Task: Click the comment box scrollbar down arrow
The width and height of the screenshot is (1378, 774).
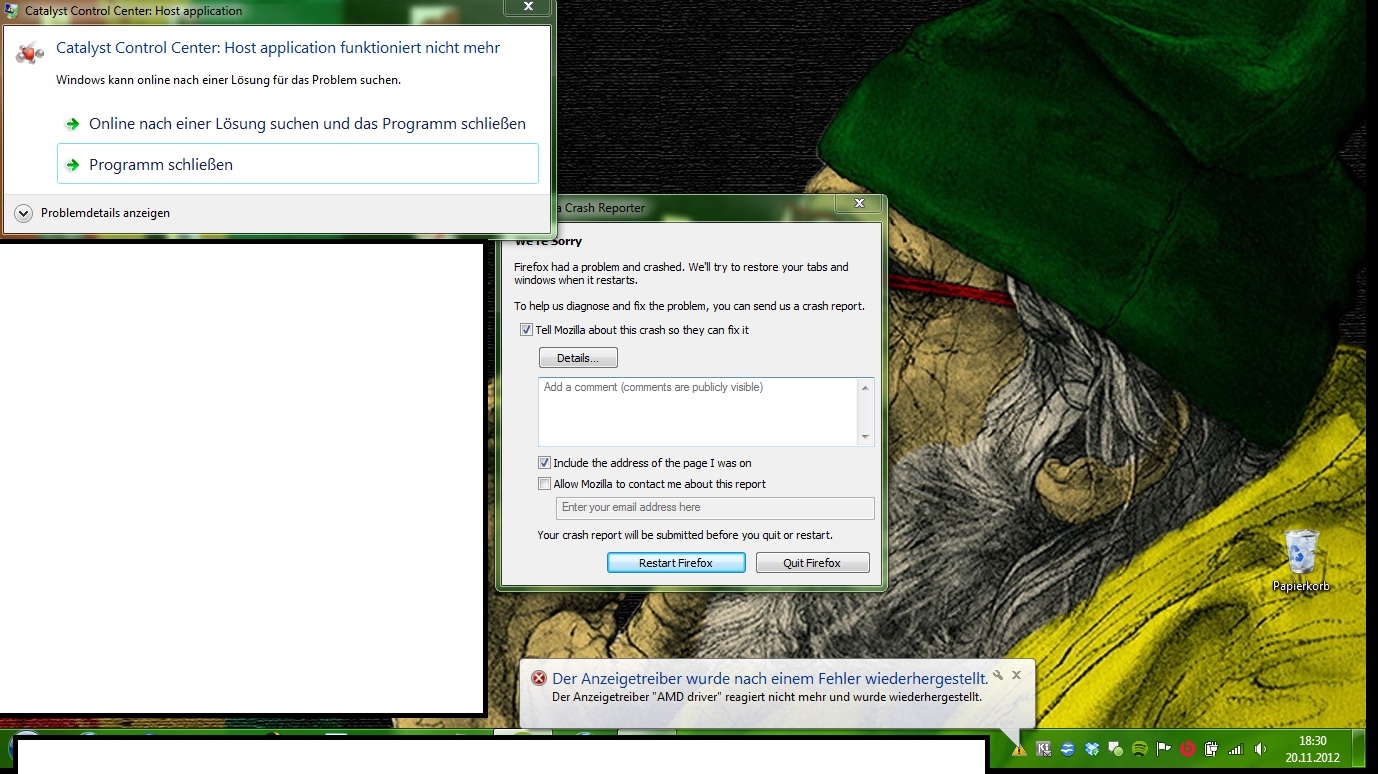Action: coord(866,437)
